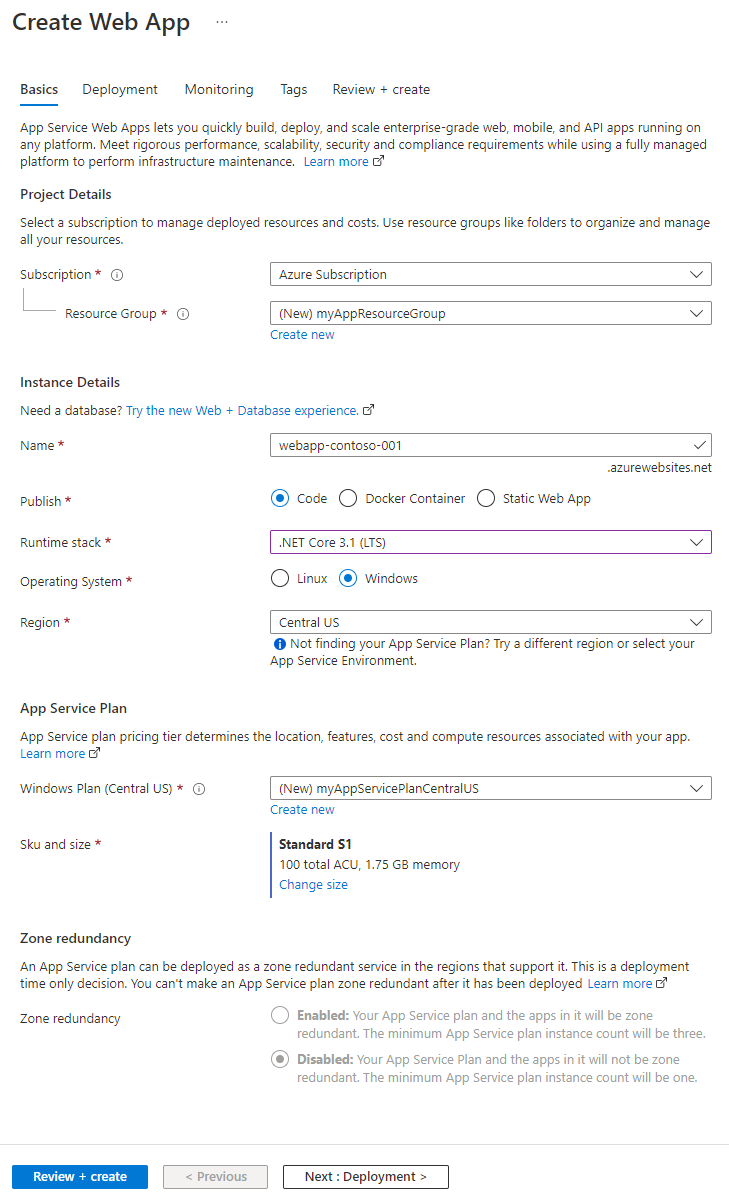The height and width of the screenshot is (1196, 729).
Task: Select Static Web App publish option
Action: coord(485,498)
